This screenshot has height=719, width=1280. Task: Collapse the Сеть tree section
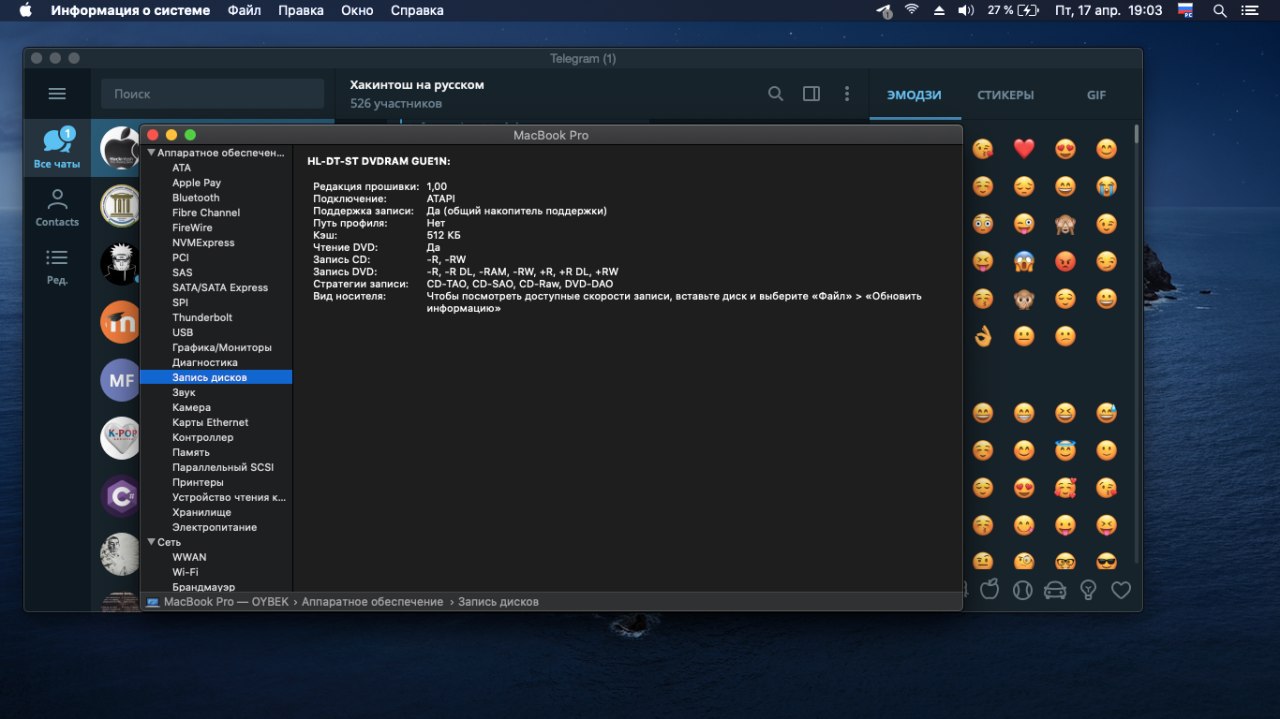pyautogui.click(x=152, y=542)
